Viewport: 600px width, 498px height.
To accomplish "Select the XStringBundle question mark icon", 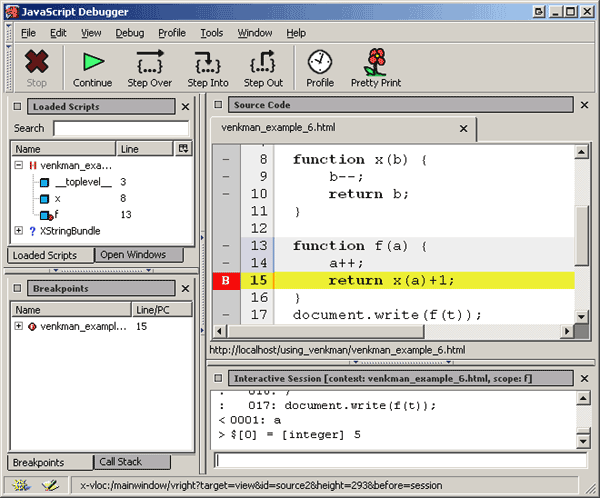I will click(33, 231).
